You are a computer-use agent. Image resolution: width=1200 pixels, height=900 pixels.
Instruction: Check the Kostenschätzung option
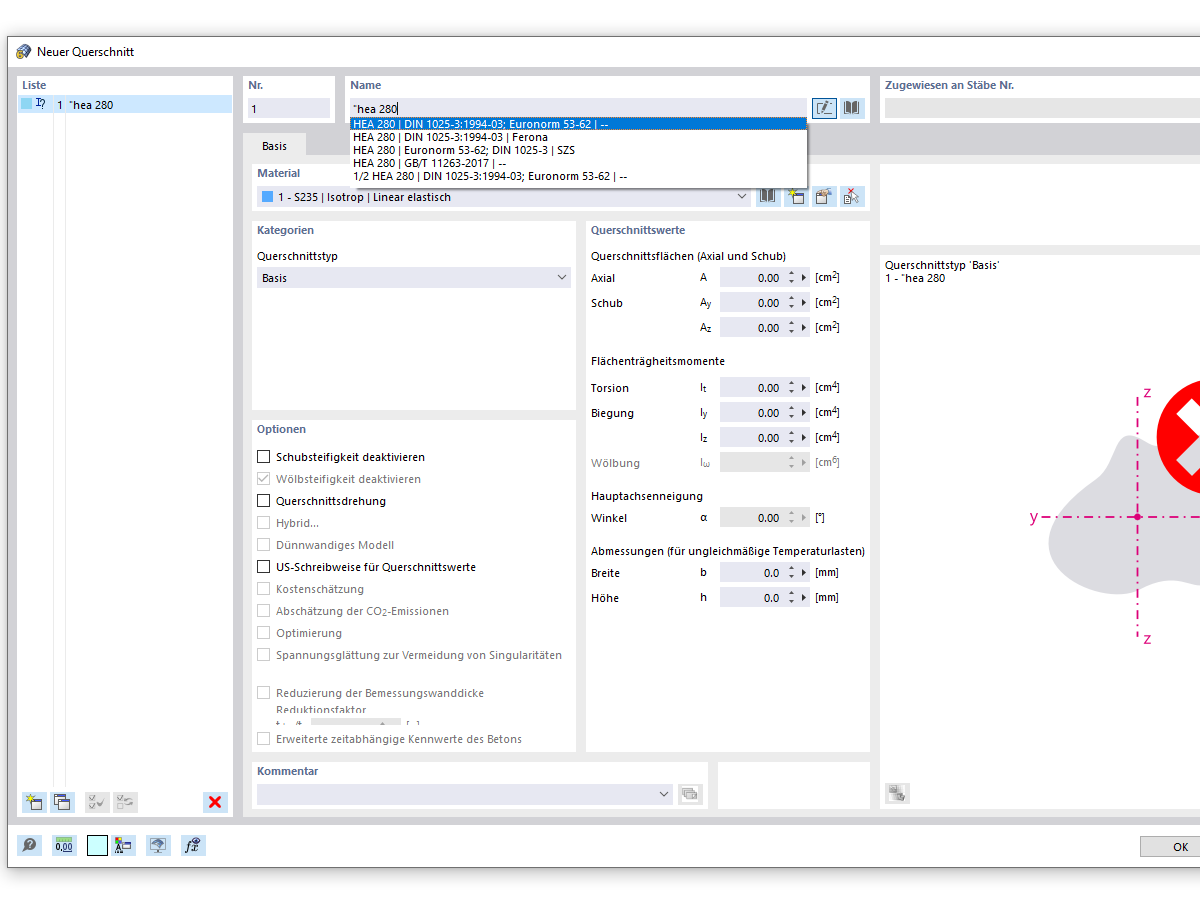[x=264, y=589]
